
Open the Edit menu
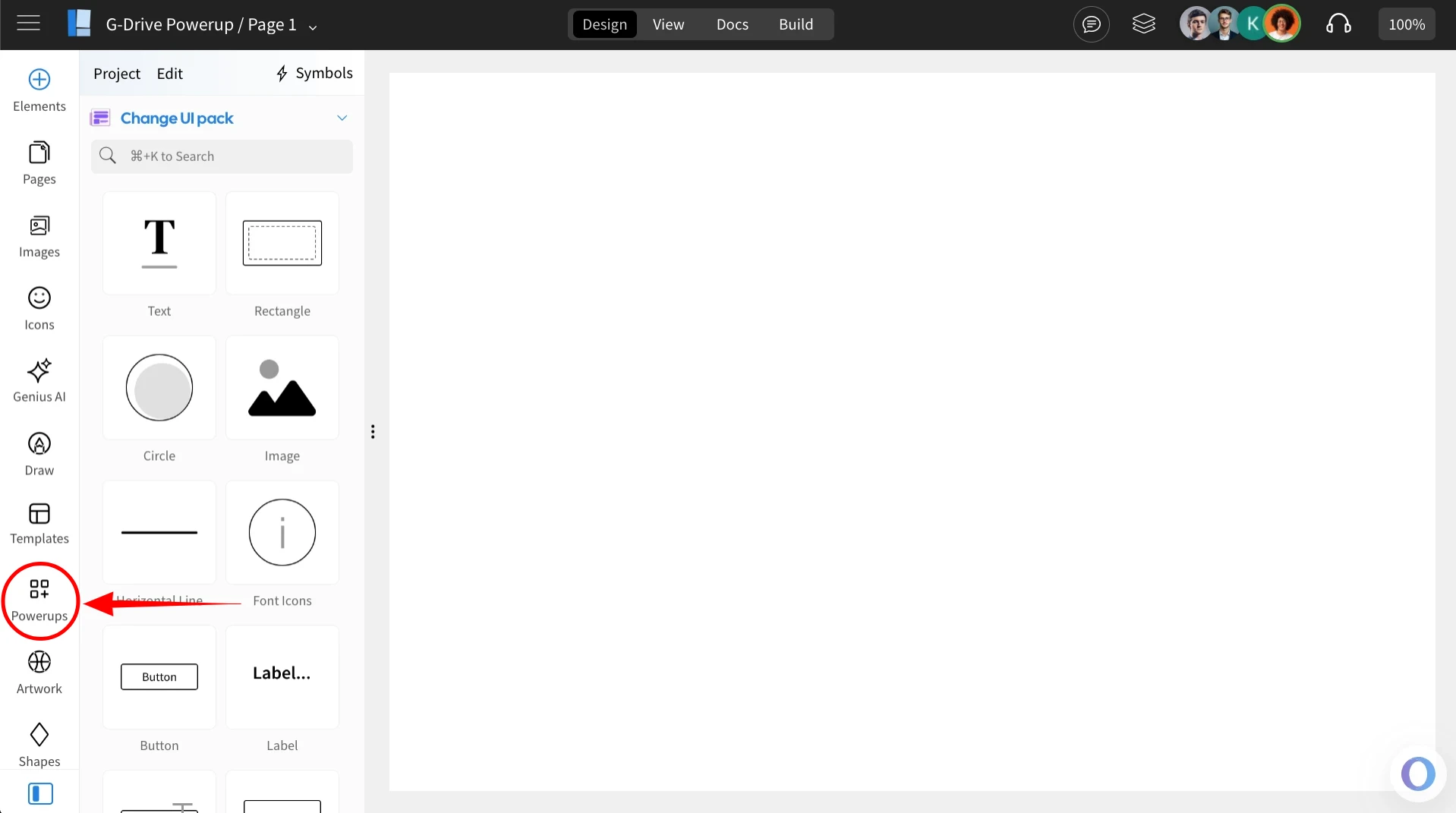tap(169, 73)
